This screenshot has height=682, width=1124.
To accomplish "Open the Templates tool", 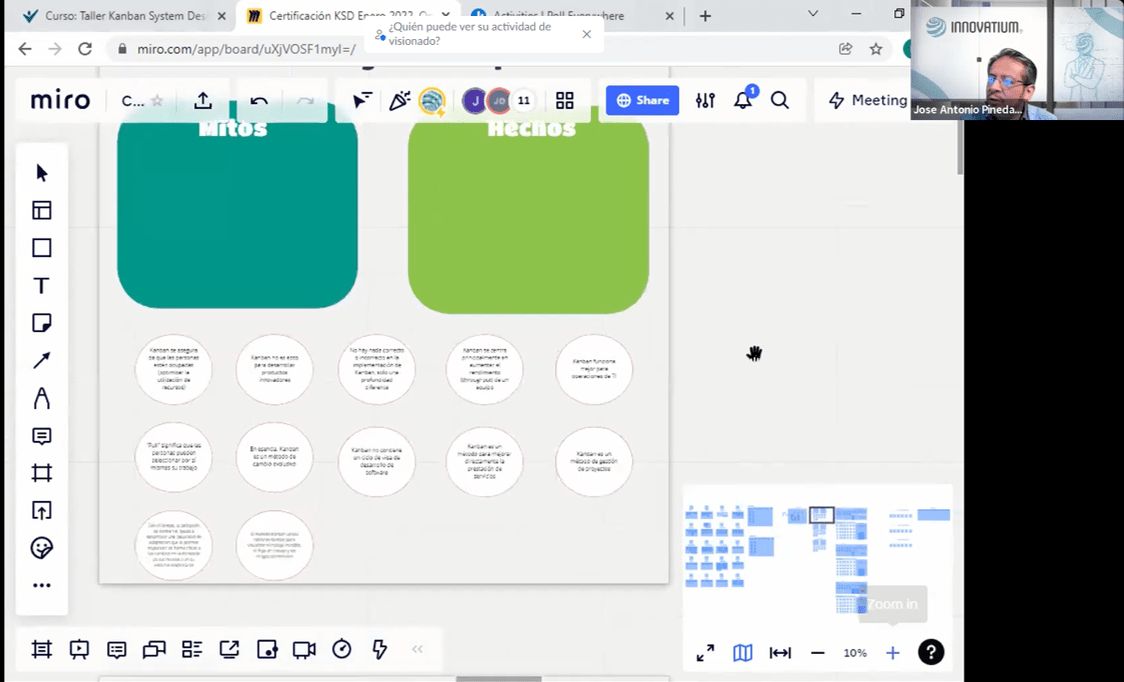I will coord(41,210).
